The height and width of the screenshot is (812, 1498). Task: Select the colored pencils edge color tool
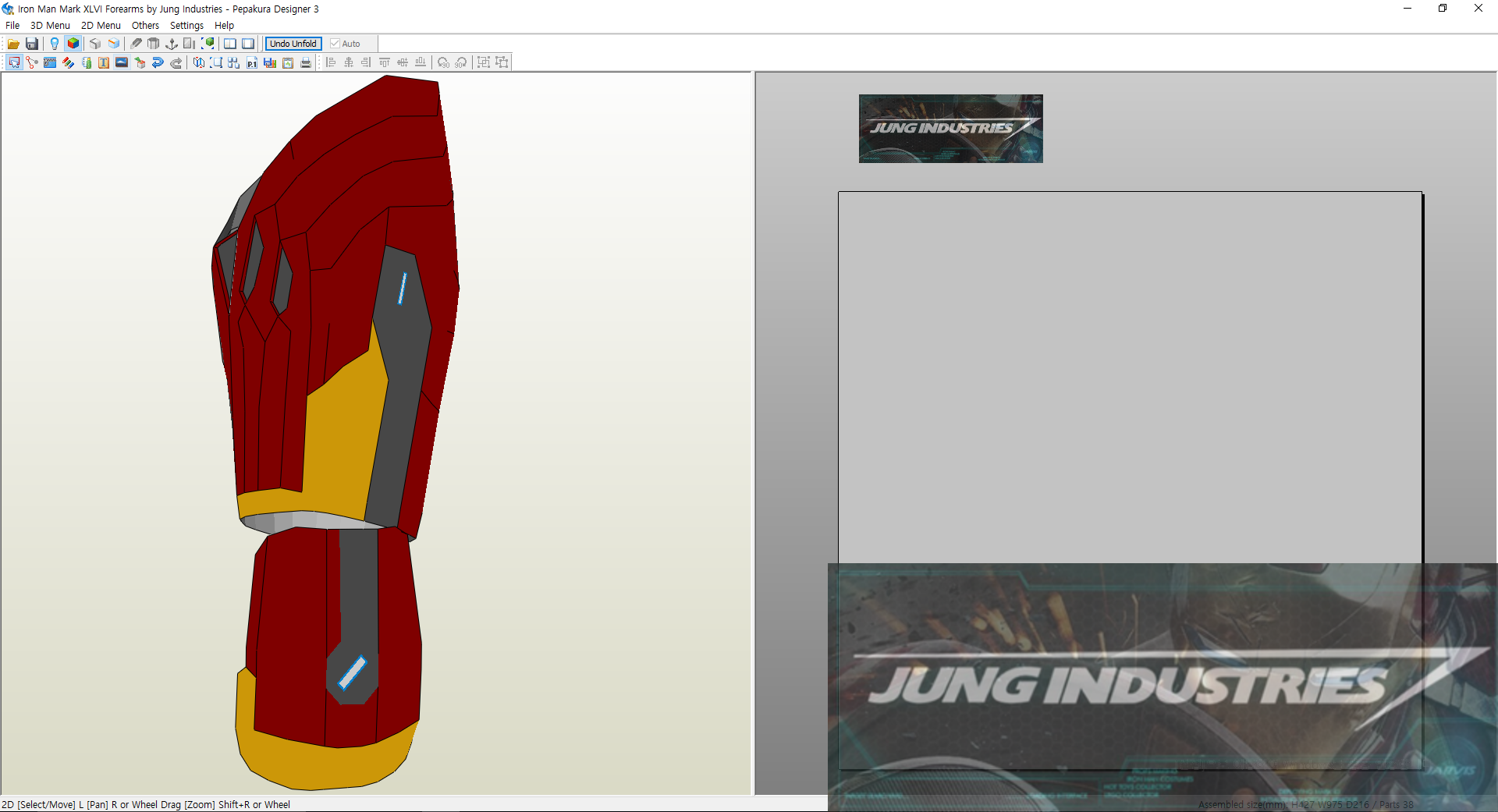pos(68,62)
